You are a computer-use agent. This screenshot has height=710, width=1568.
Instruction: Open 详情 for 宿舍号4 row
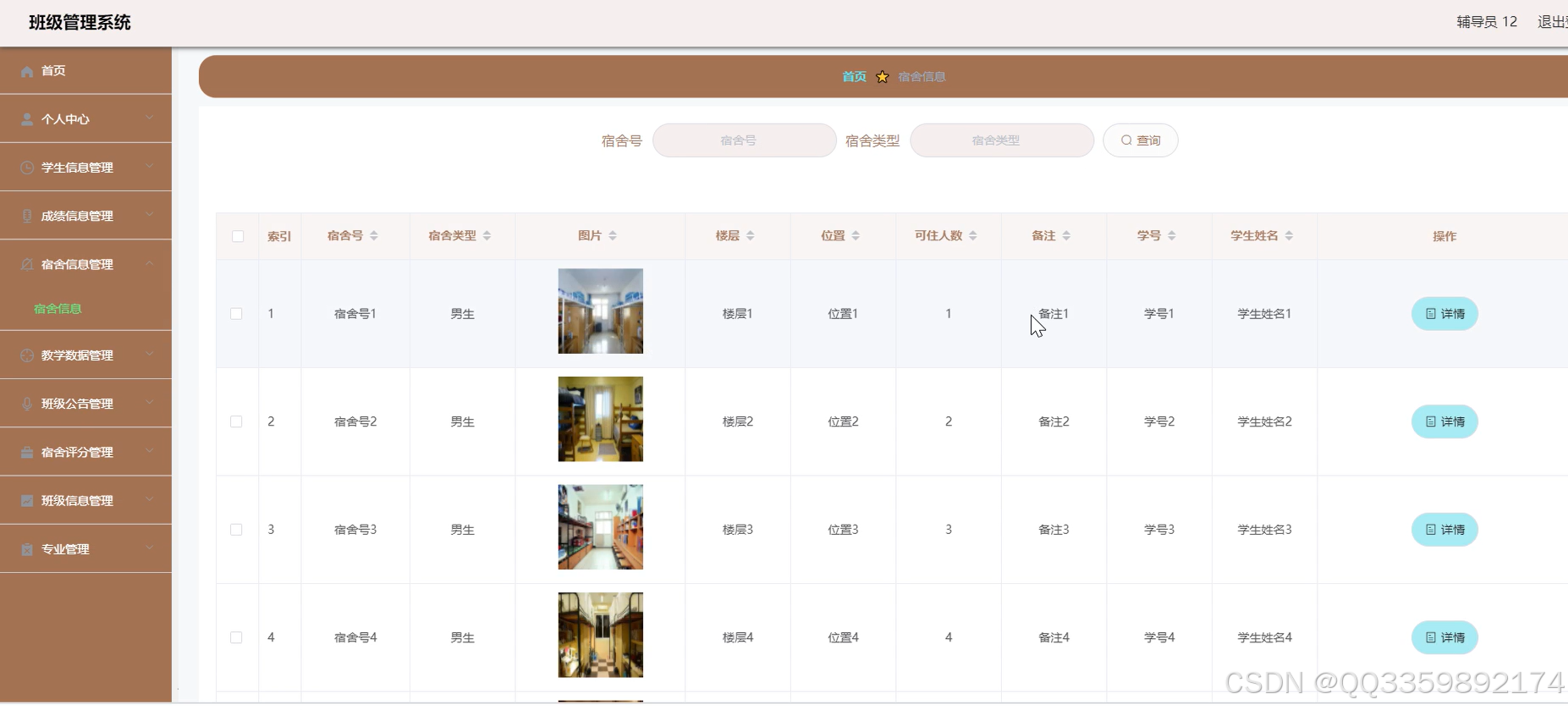[1444, 637]
